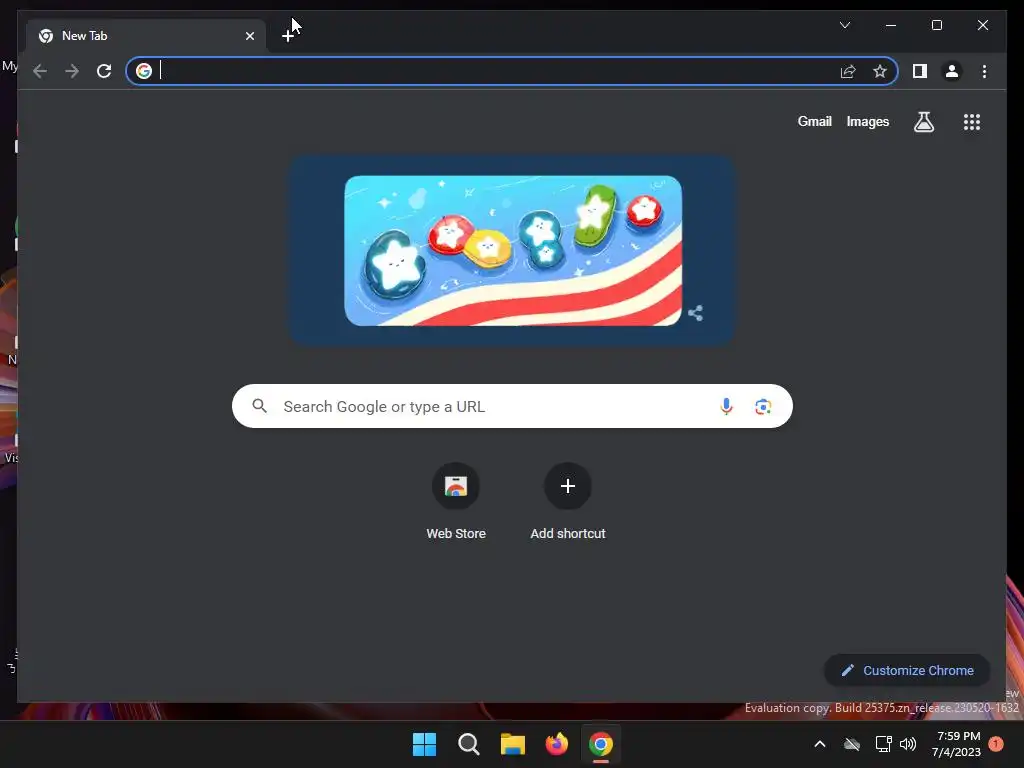
Task: Search by image with Google Lens icon
Action: click(763, 407)
